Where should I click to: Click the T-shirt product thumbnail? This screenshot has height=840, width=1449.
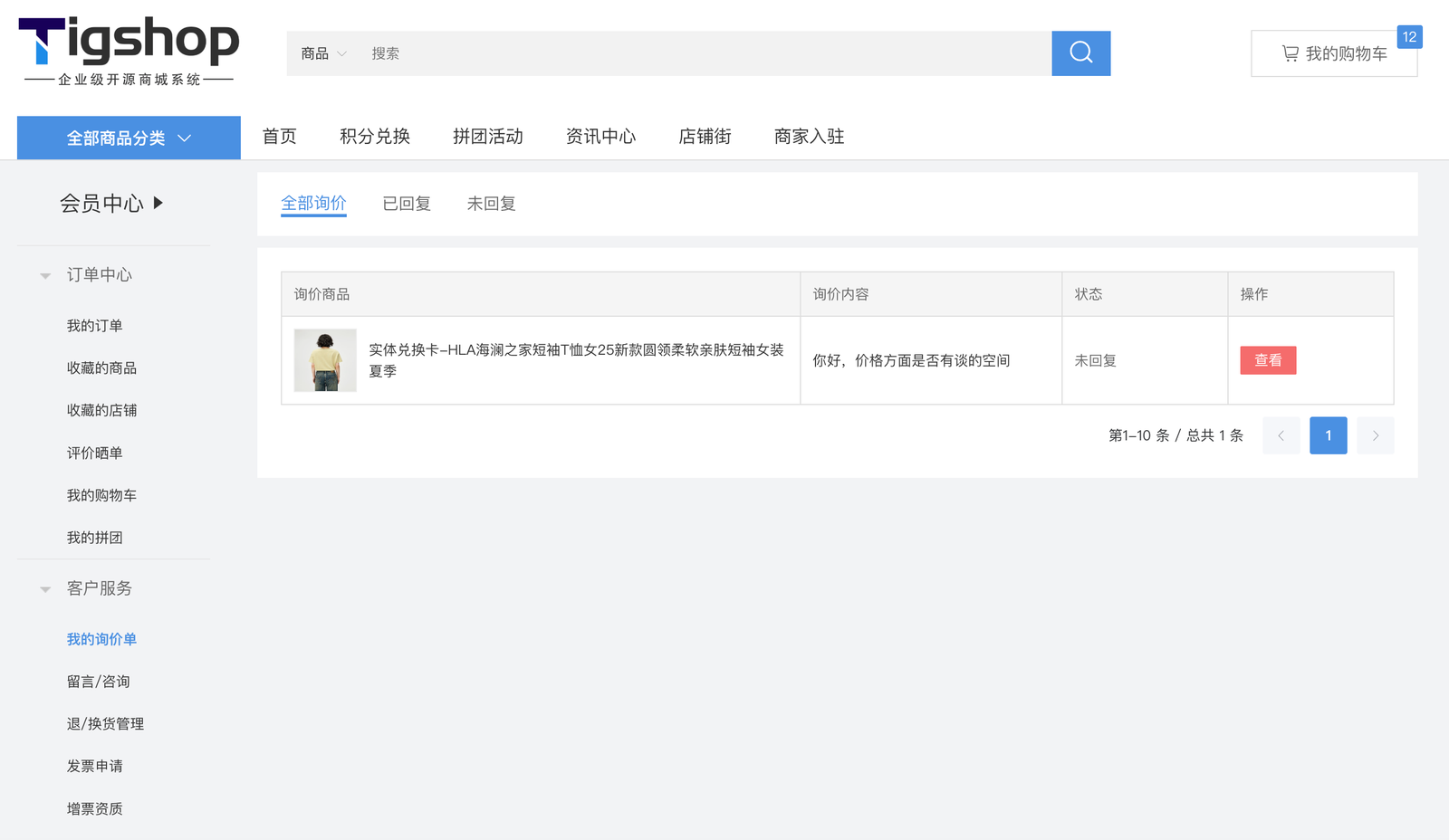(325, 360)
